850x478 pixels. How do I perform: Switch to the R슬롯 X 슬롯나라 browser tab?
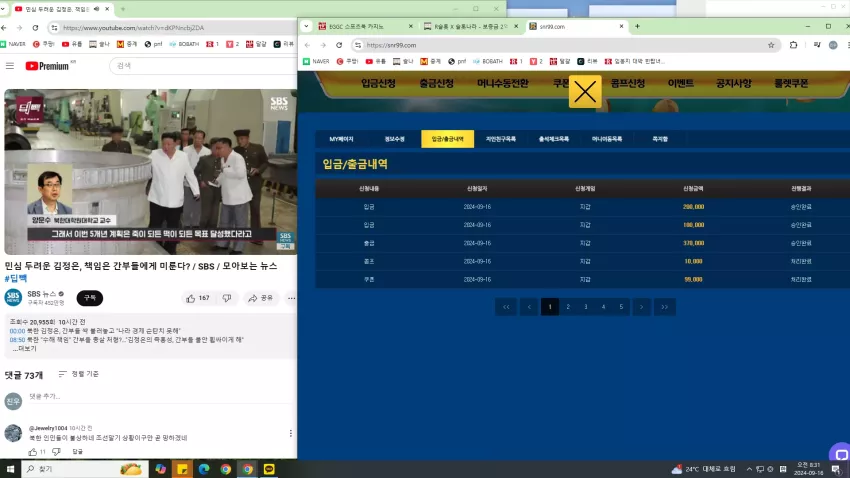471,26
